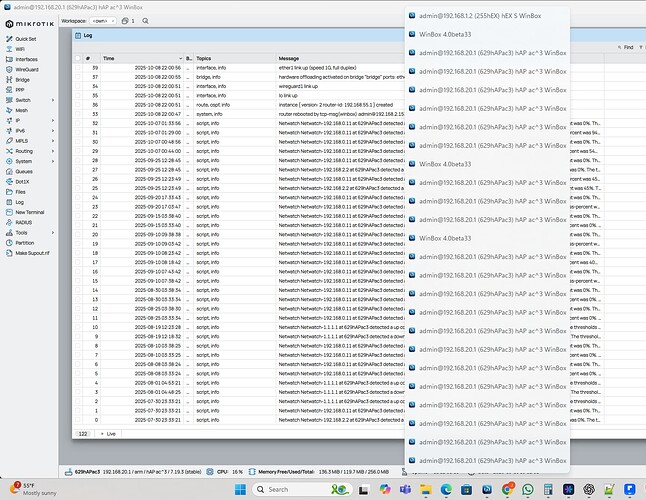Open the Workspace dropdown

coord(103,21)
